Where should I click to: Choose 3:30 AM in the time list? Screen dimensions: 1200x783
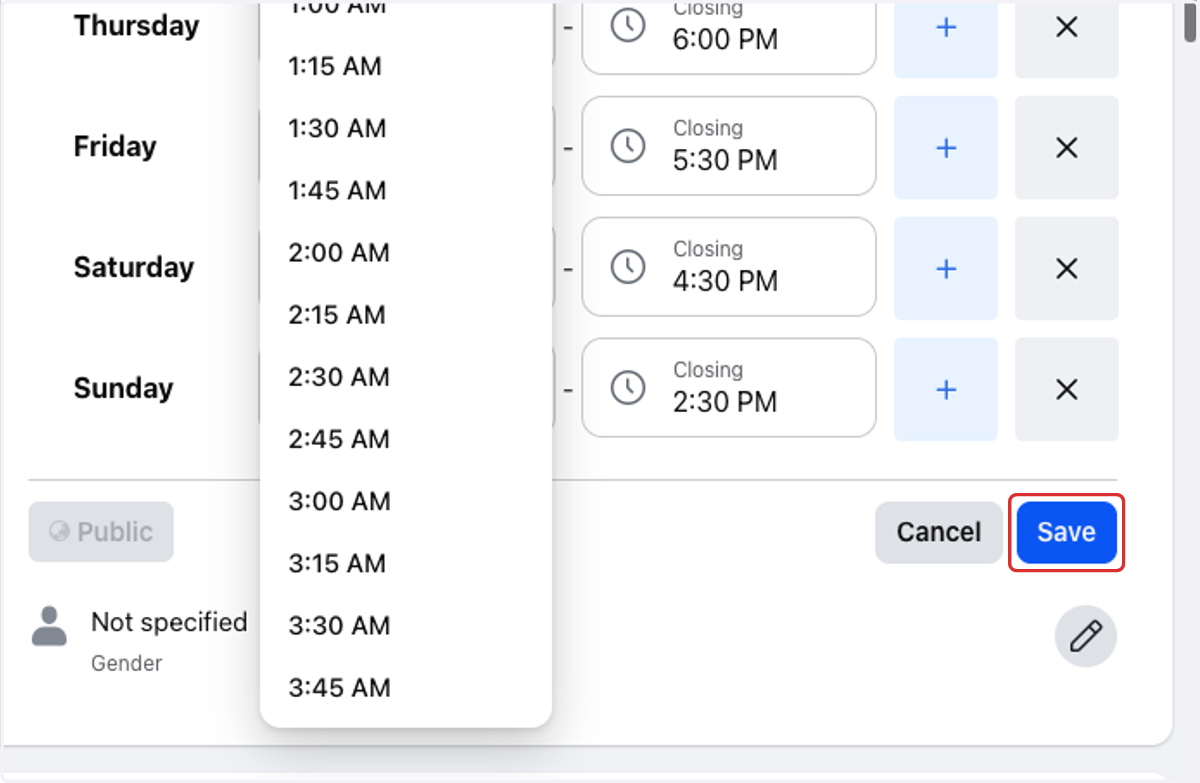point(406,626)
